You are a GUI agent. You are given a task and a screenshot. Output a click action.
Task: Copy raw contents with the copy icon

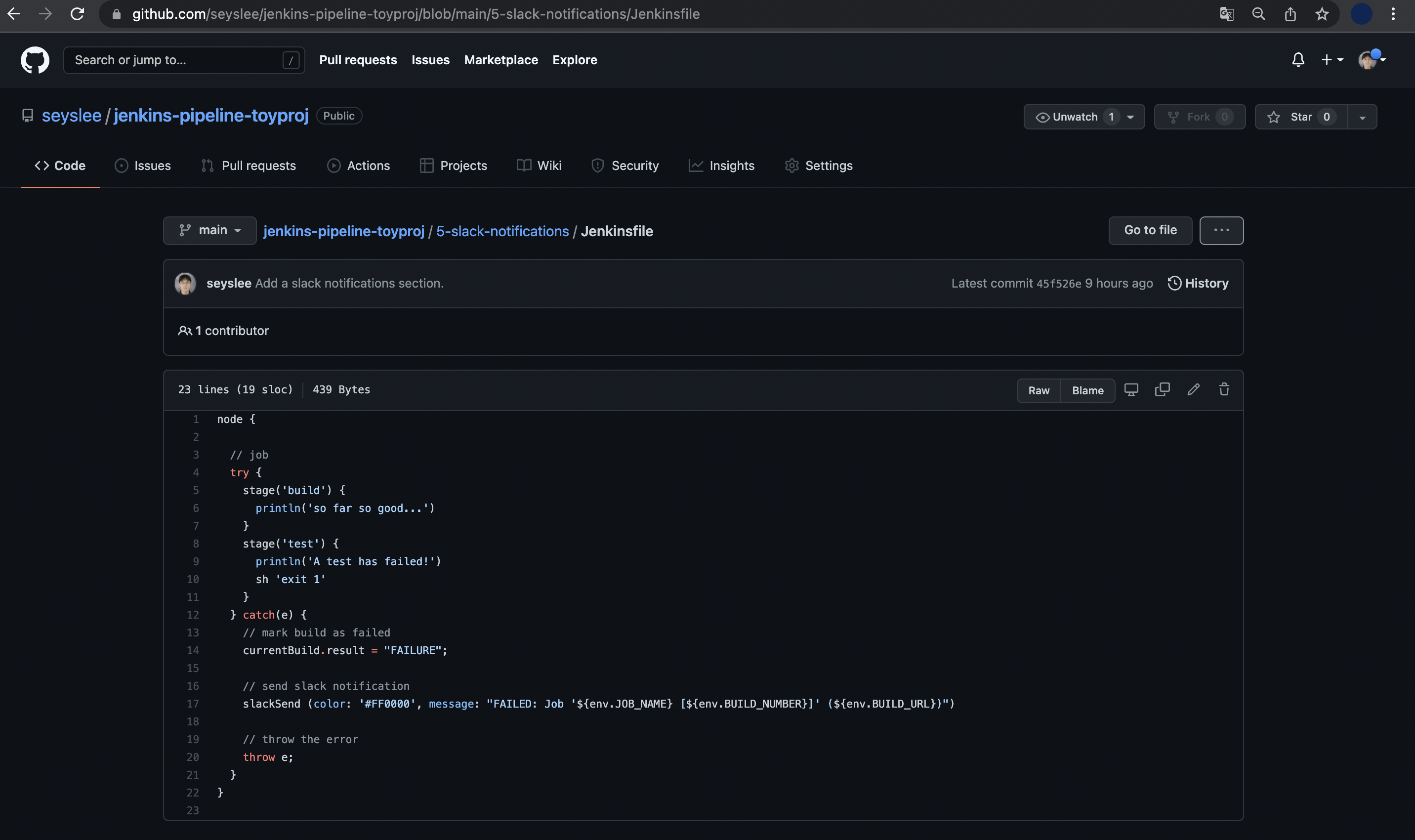(x=1162, y=389)
